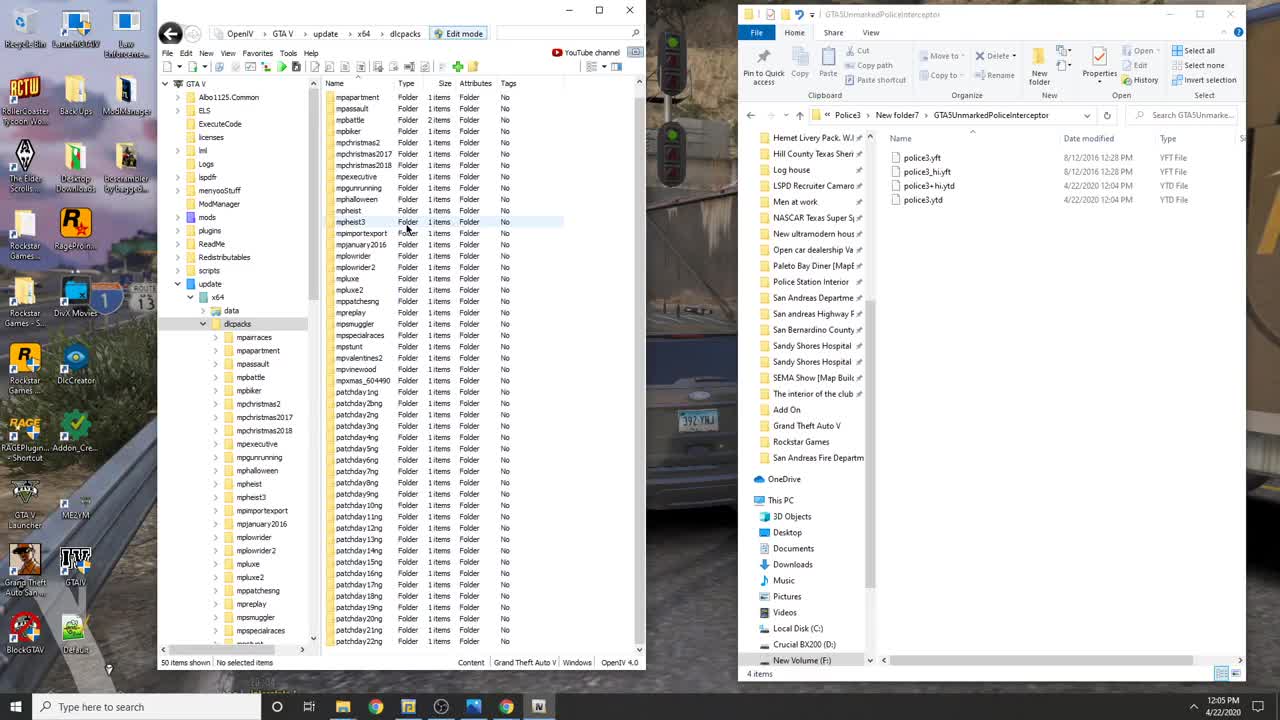1280x720 pixels.
Task: Open the Tools menu in OpenIV
Action: (288, 53)
